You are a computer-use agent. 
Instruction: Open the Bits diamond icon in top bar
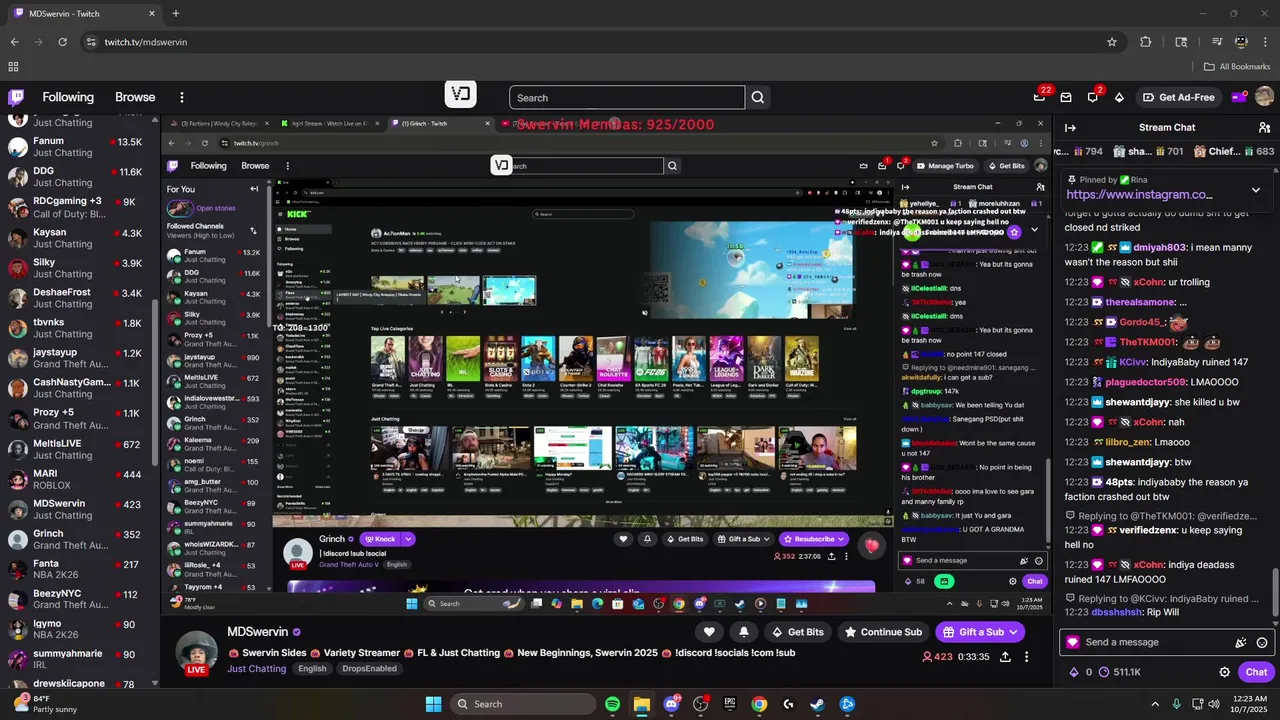(1119, 97)
